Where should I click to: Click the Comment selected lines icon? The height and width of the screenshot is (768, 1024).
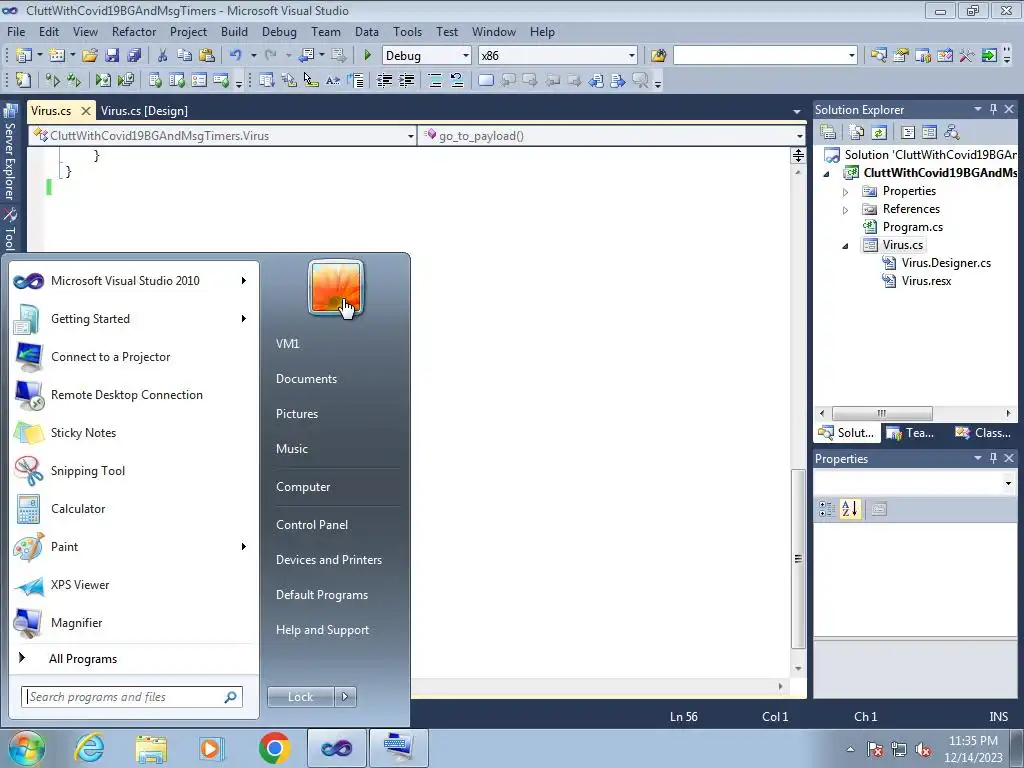coord(435,80)
